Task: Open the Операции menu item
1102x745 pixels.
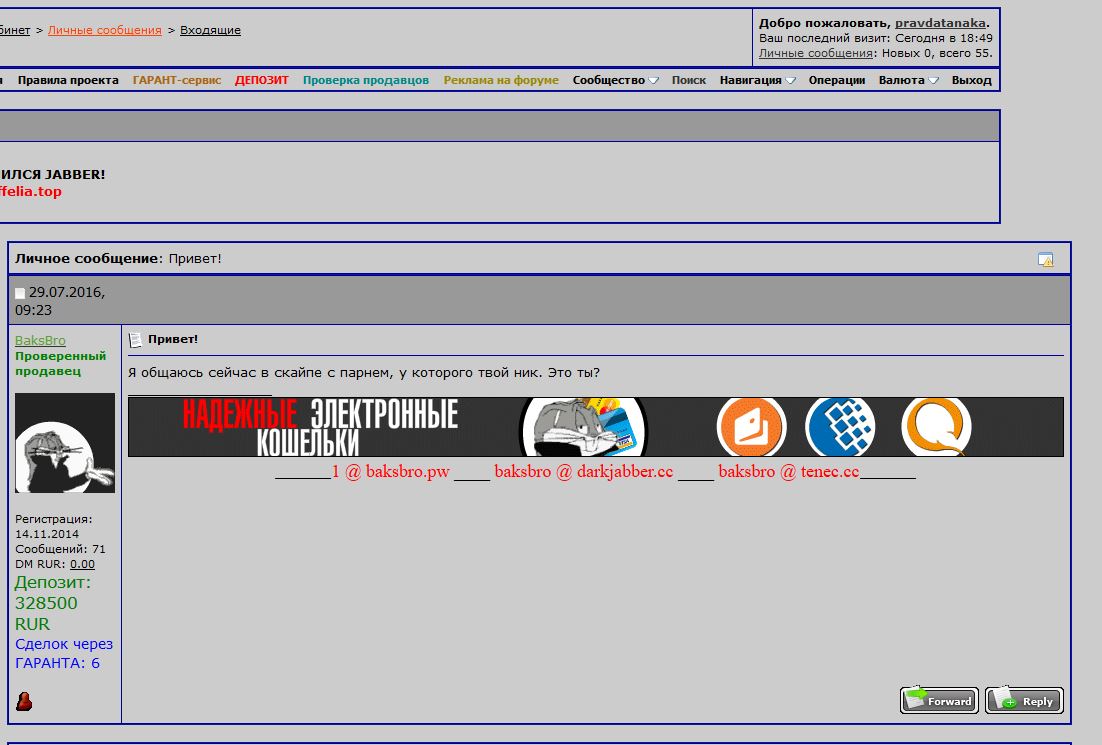Action: pos(836,80)
